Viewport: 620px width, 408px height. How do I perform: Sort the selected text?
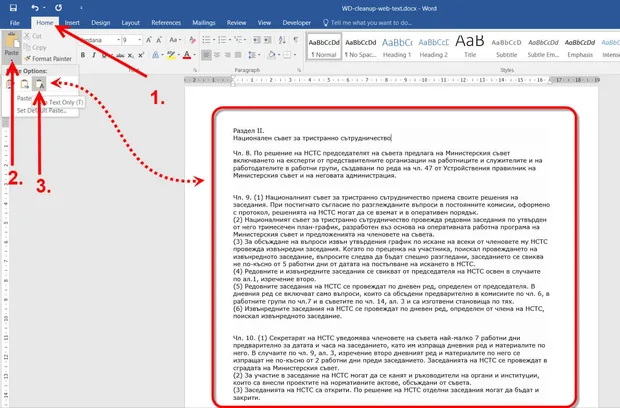pyautogui.click(x=282, y=40)
